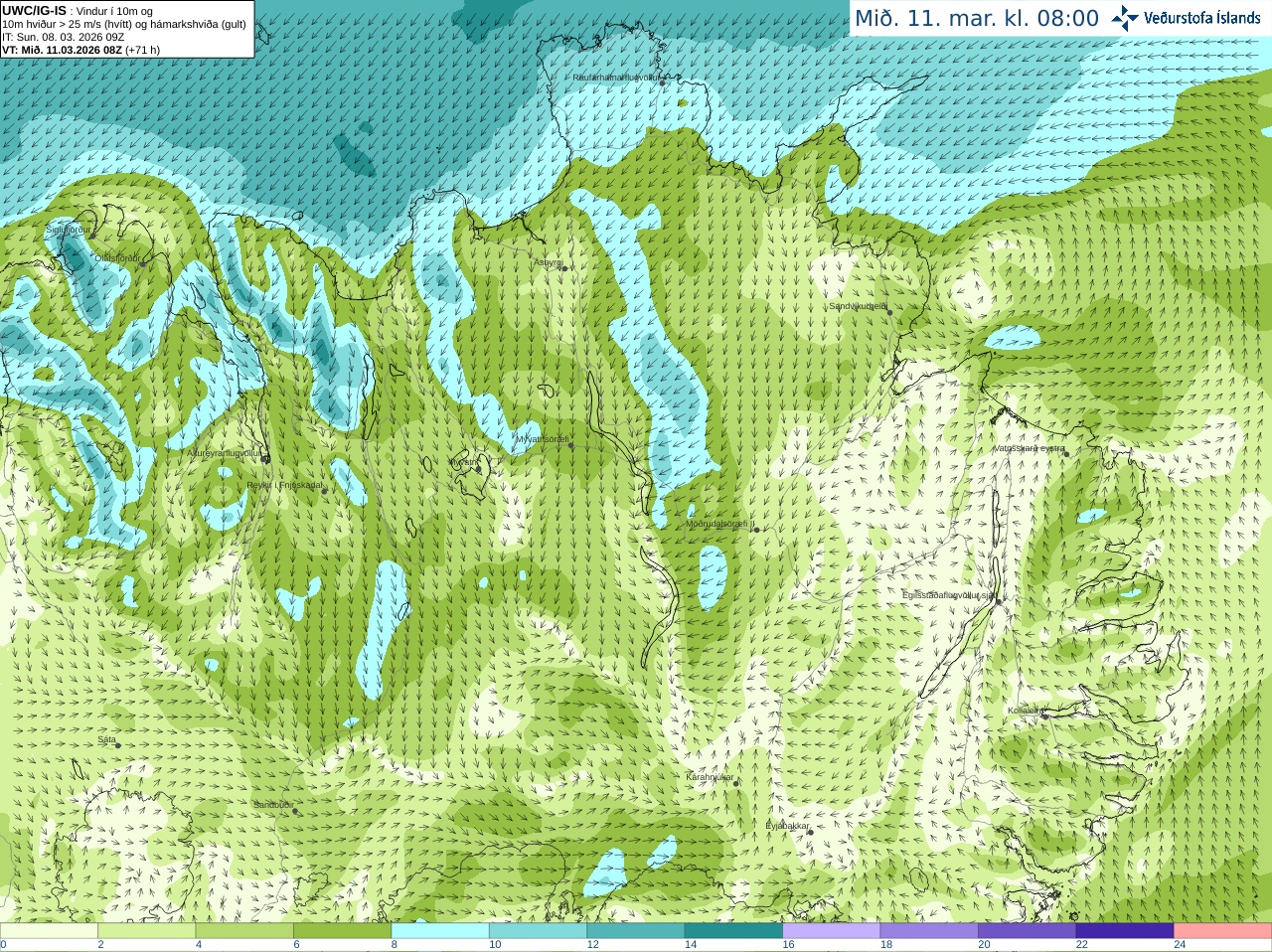
Task: Click the 10m hviður legend description line
Action: (x=124, y=24)
